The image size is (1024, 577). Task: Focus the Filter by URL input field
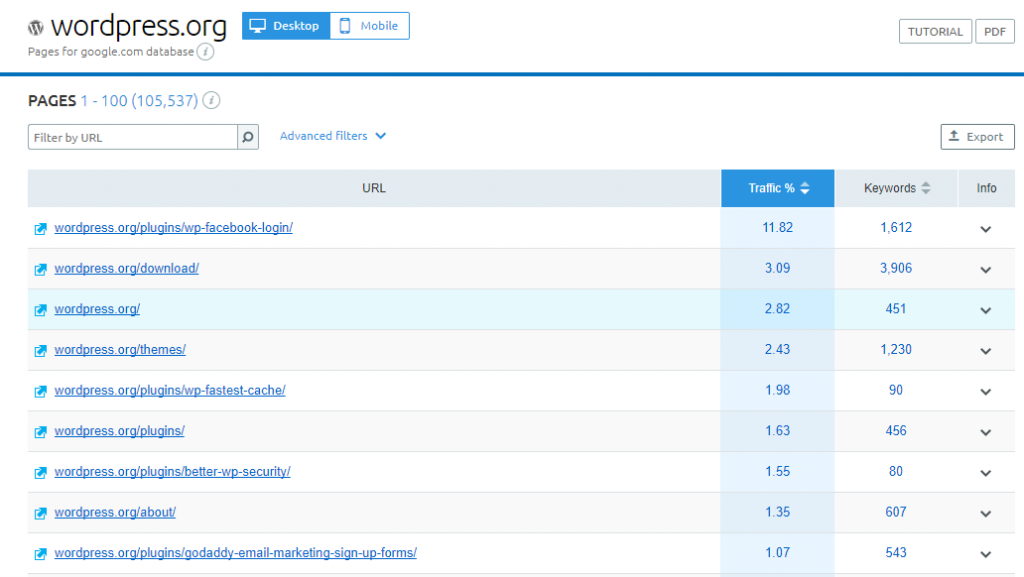point(133,137)
